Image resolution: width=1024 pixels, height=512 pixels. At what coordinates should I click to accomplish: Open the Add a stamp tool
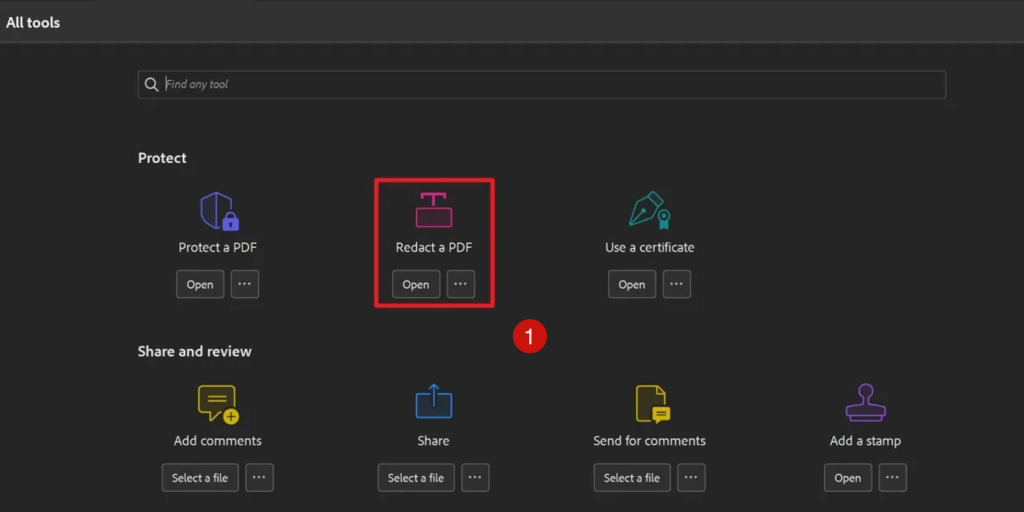[848, 477]
